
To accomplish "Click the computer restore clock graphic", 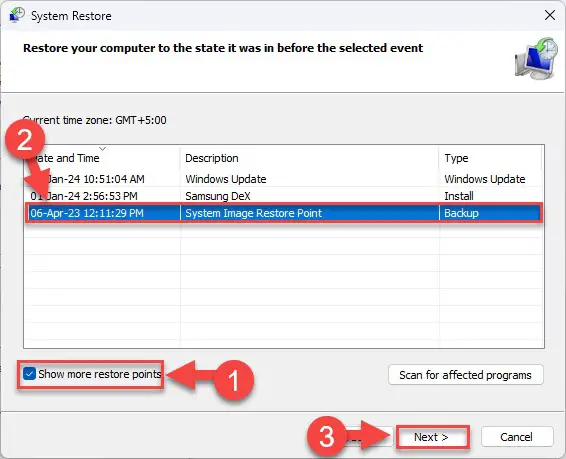I will coord(536,58).
